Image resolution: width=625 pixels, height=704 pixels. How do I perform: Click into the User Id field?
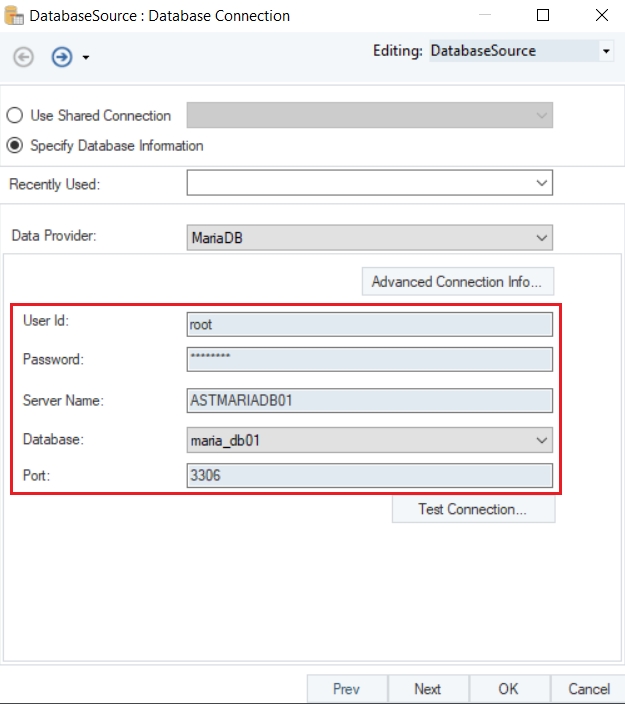(369, 324)
